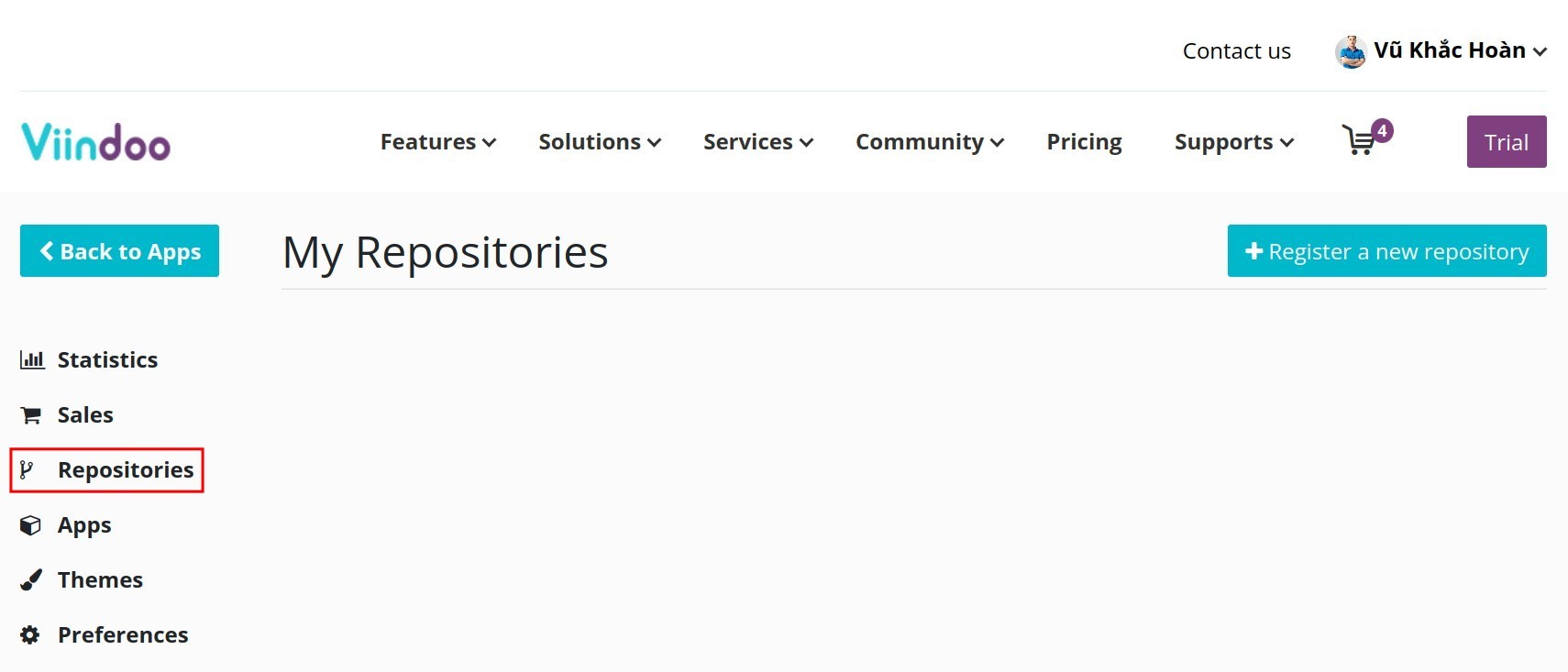1568x672 pixels.
Task: Open the Community menu
Action: coord(929,142)
